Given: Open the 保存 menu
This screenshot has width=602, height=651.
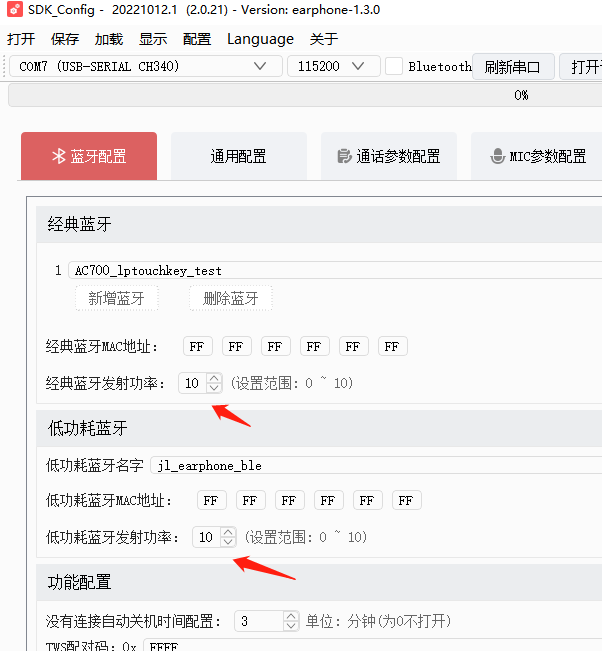Looking at the screenshot, I should [65, 39].
